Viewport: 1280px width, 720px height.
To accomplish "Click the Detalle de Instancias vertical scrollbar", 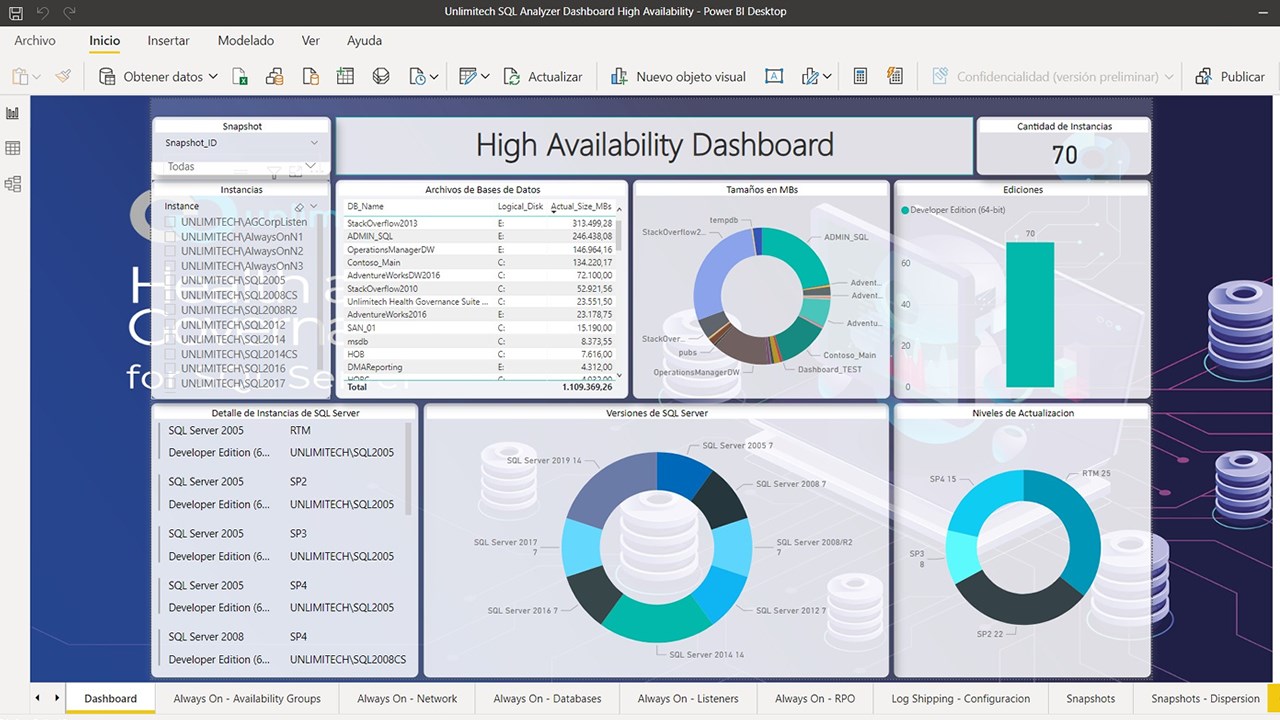I will [409, 468].
